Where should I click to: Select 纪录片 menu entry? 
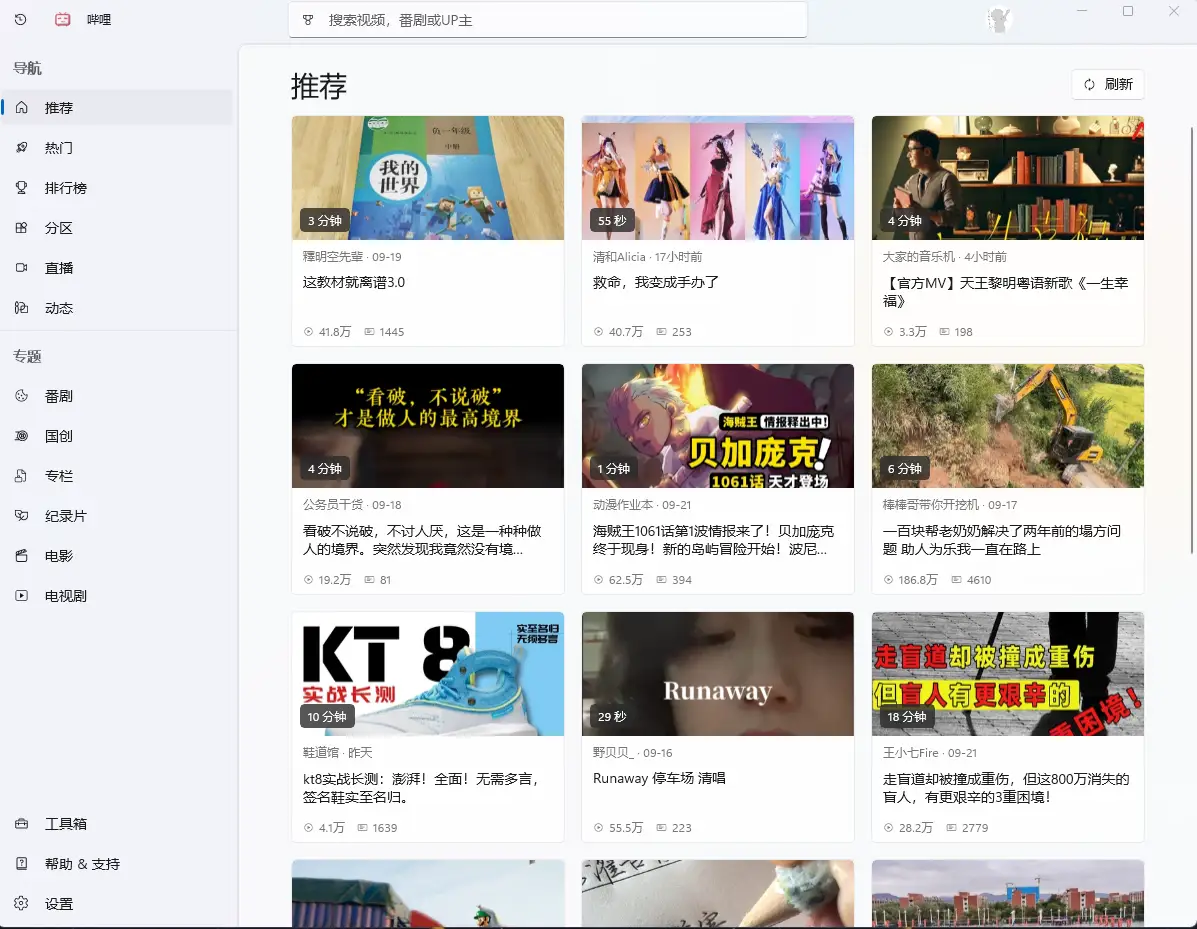(118, 516)
